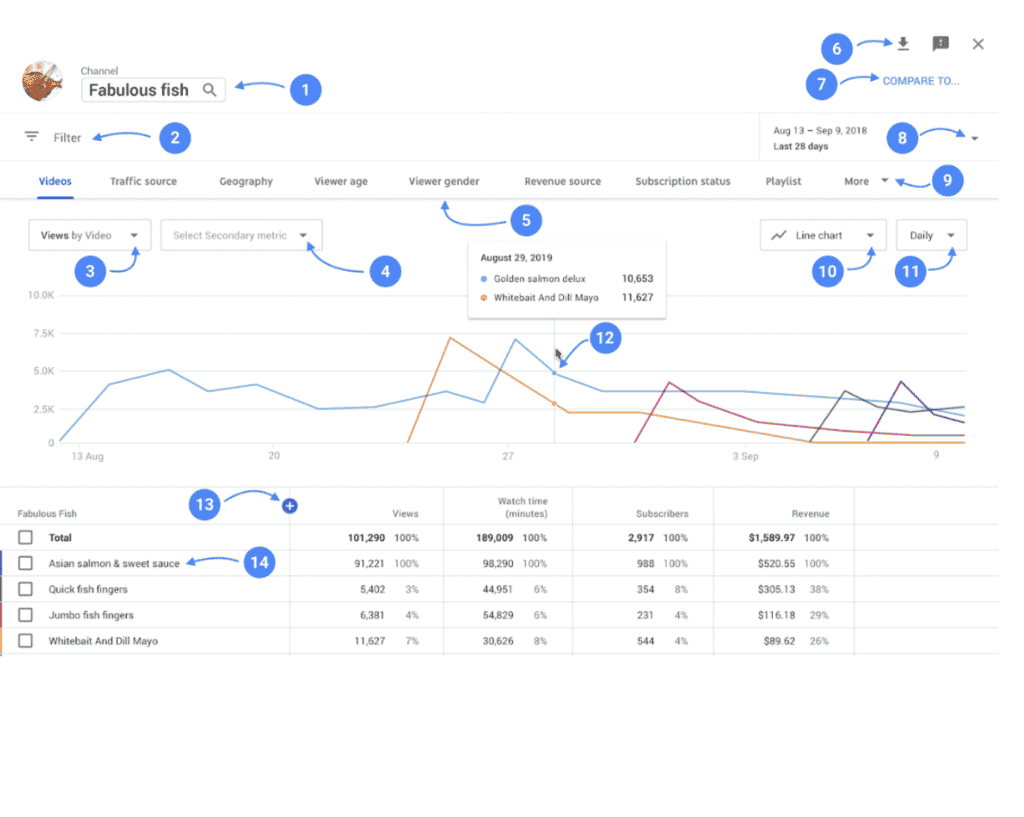Image resolution: width=1024 pixels, height=817 pixels.
Task: Tick the Whitebait And Dill Mayo checkbox
Action: coord(25,641)
